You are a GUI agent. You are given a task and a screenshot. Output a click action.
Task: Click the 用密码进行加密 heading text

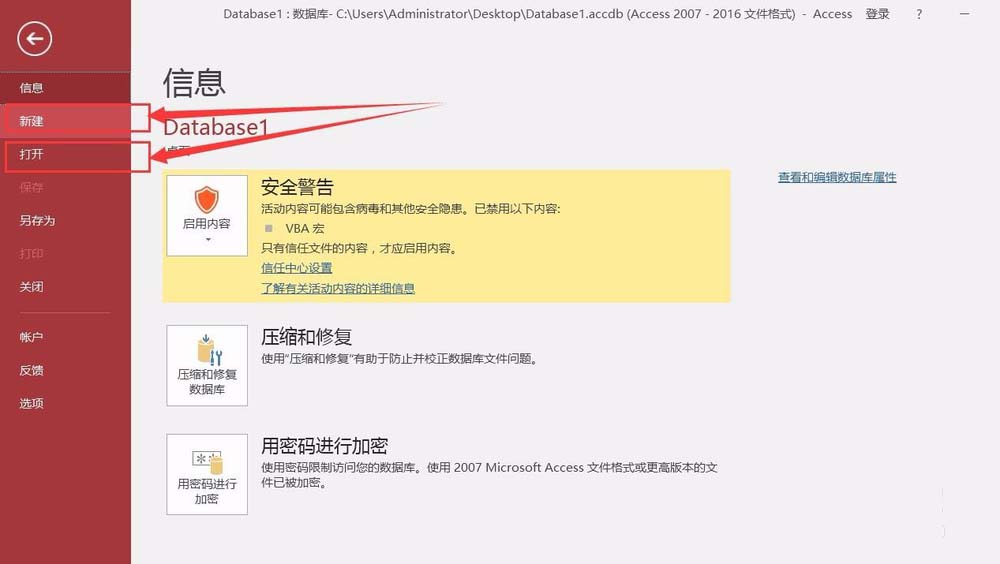tap(324, 445)
